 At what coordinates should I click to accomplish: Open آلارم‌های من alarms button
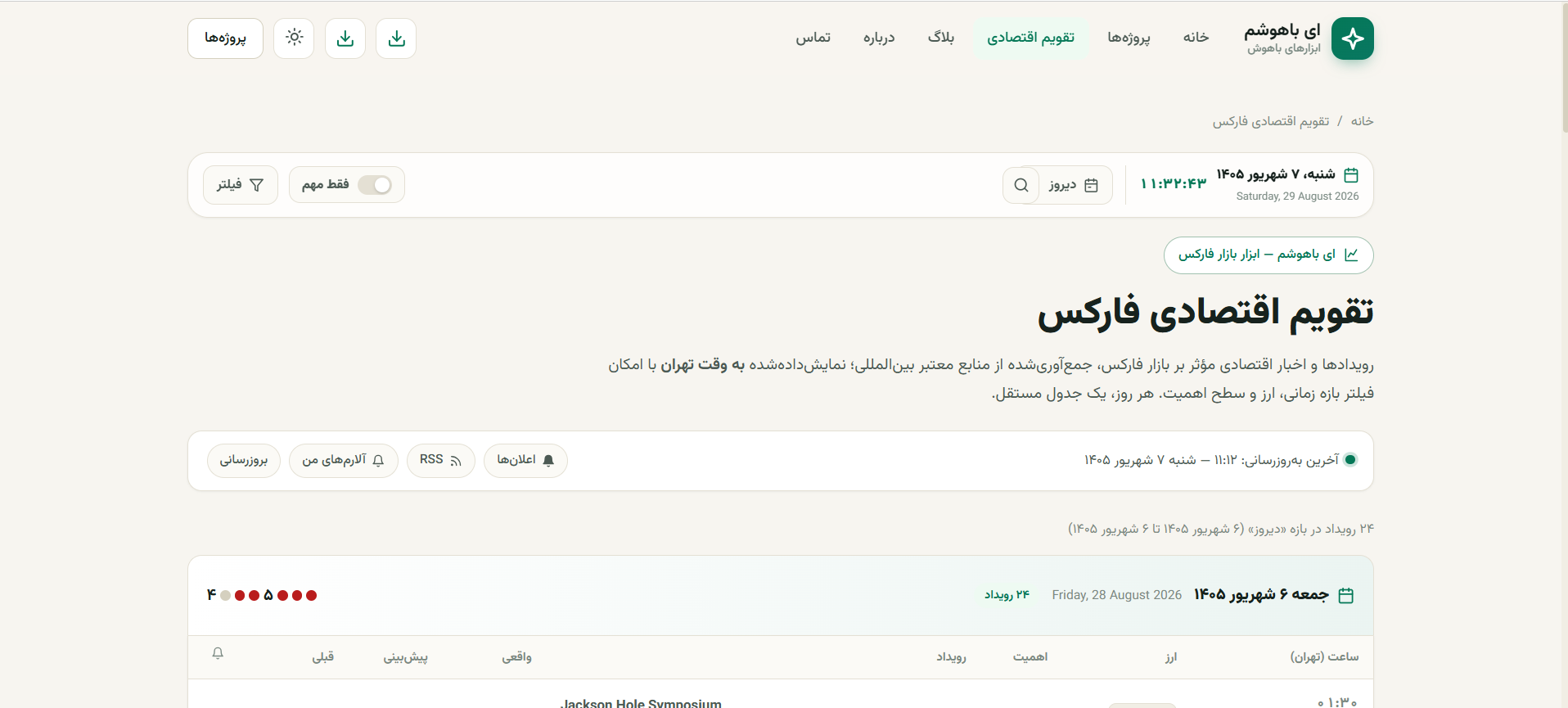point(344,460)
